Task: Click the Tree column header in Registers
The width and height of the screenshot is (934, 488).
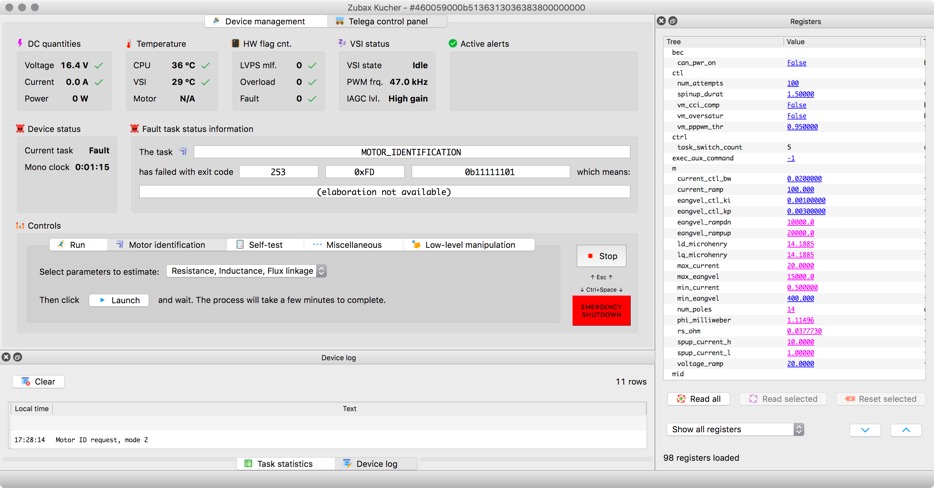Action: (x=723, y=42)
